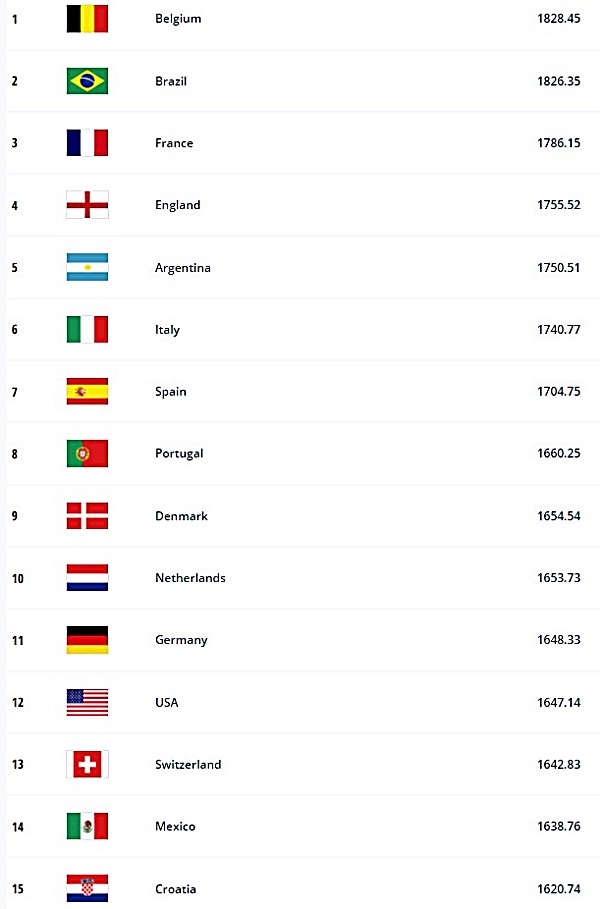Click Spain's 1704.75 points value

[558, 391]
